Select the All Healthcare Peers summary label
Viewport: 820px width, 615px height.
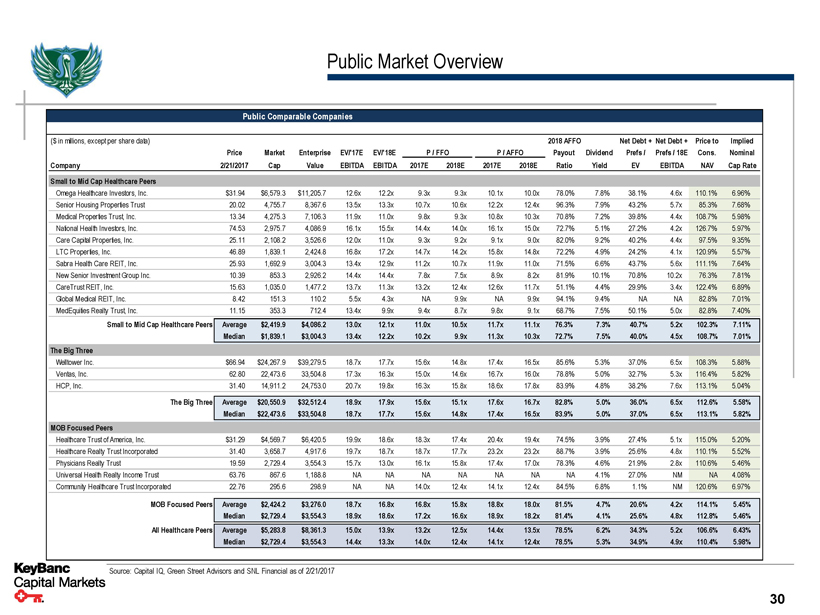coord(172,531)
